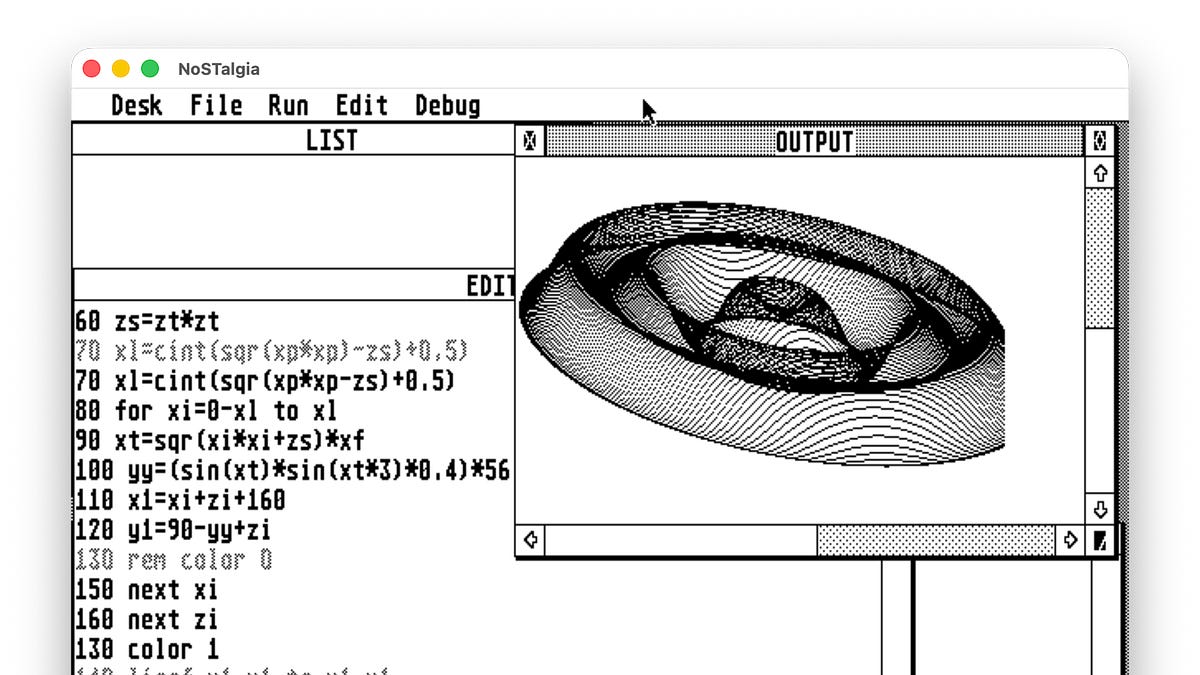Click the LIST window title bar
The width and height of the screenshot is (1200, 675).
point(293,141)
